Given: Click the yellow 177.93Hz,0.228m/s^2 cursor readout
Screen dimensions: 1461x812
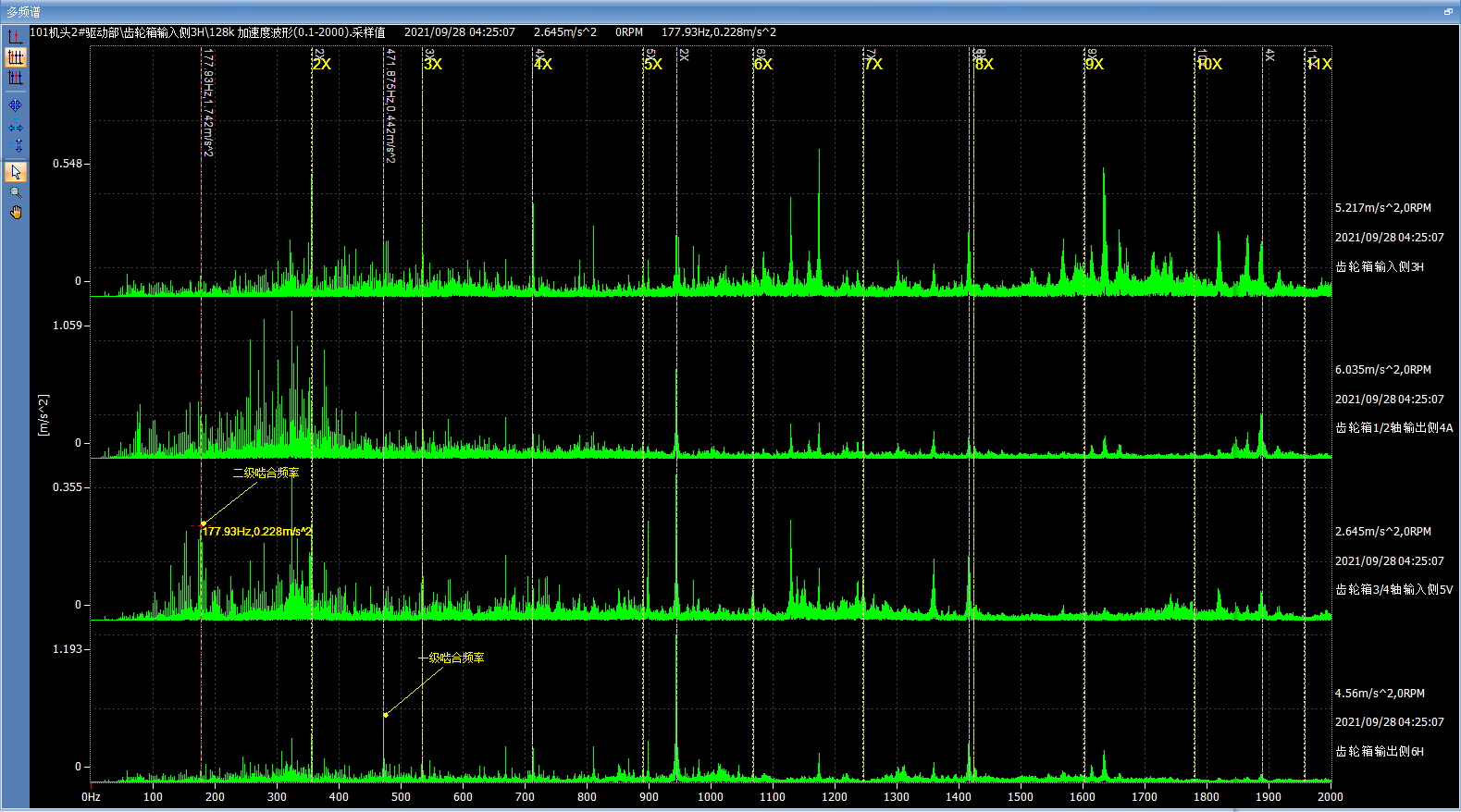Looking at the screenshot, I should [x=257, y=532].
